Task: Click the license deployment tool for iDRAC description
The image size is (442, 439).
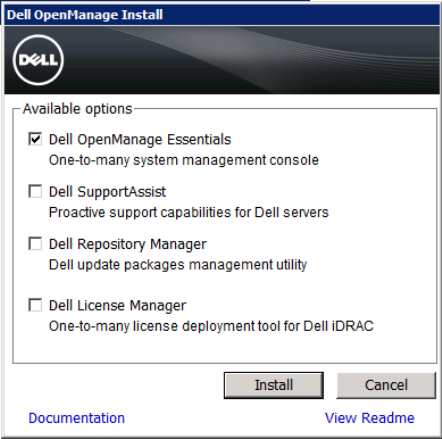Action: [211, 326]
